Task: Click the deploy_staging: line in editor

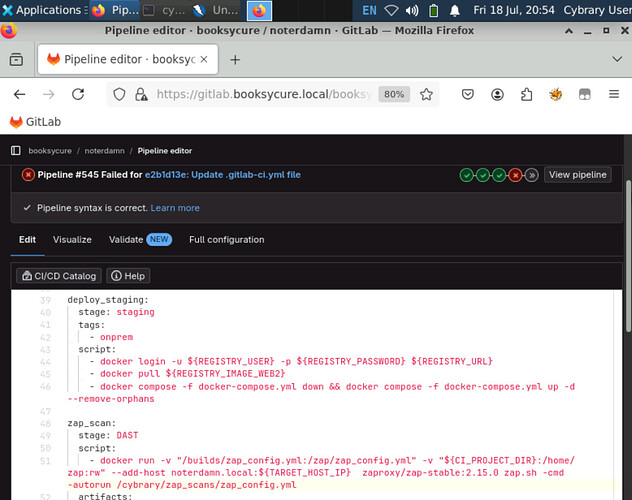Action: pyautogui.click(x=108, y=300)
